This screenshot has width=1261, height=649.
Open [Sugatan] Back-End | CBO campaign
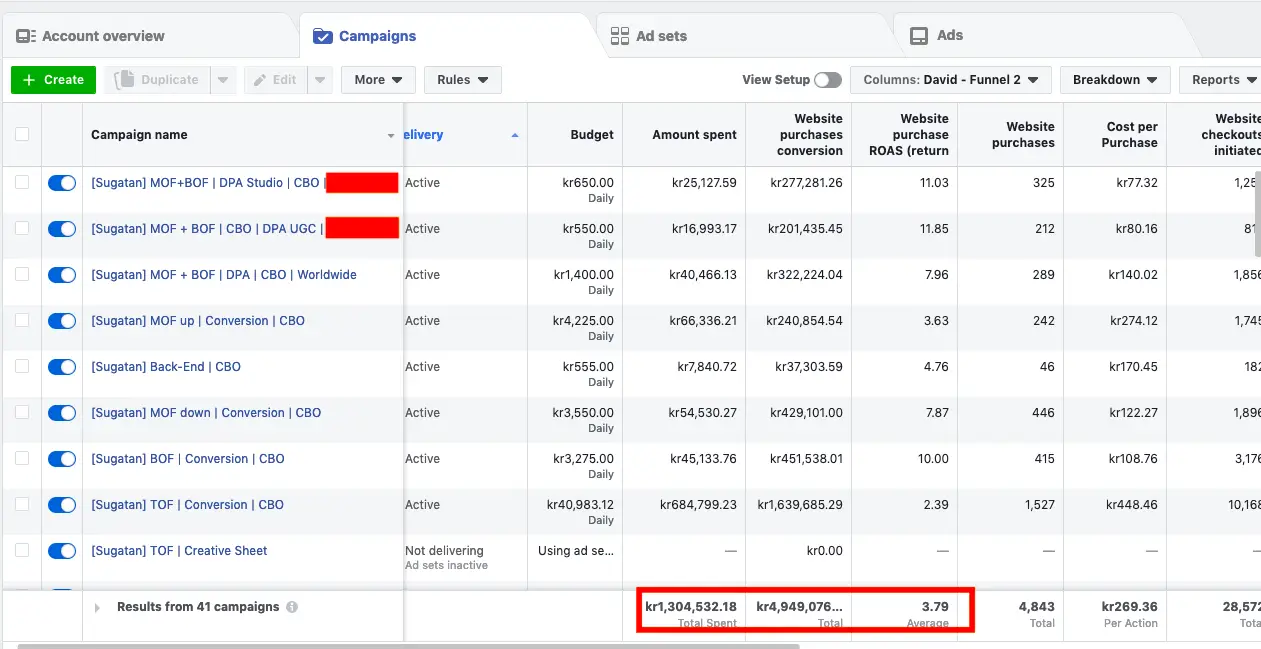click(166, 367)
